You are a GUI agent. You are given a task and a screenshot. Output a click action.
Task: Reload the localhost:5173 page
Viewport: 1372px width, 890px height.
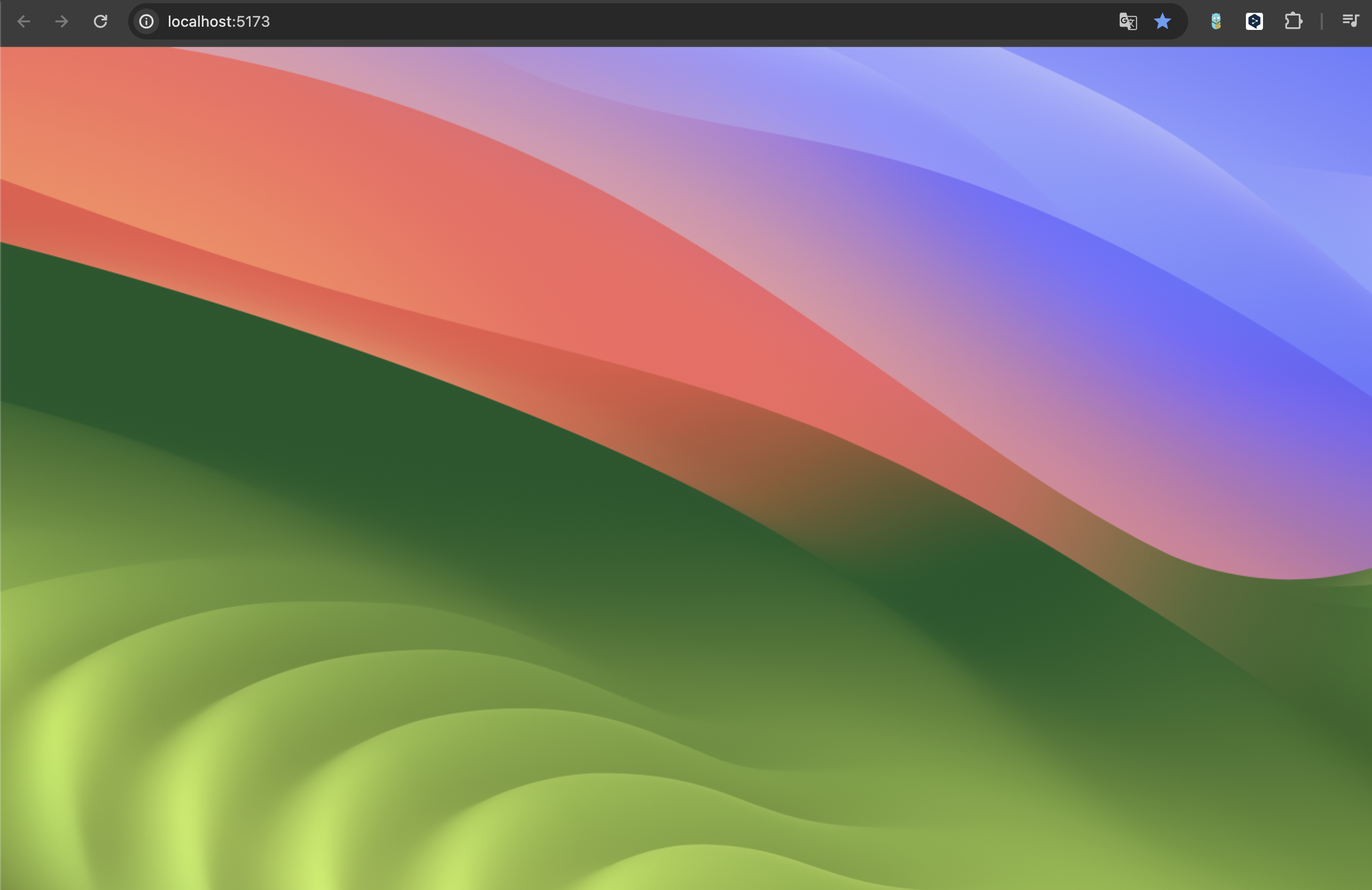(100, 21)
